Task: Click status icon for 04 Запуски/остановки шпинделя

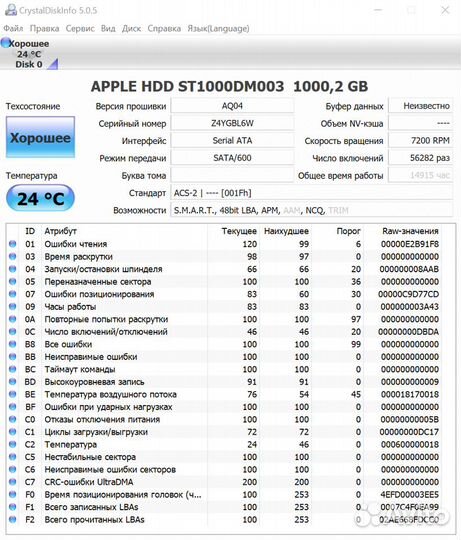Action: tap(13, 269)
